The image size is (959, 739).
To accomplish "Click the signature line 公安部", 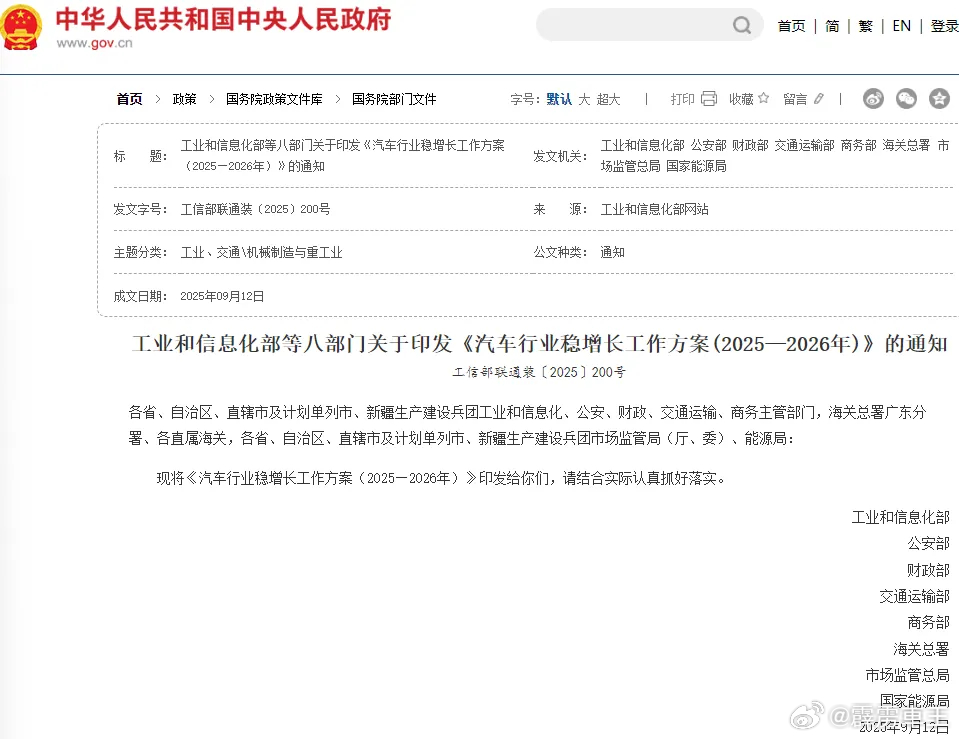I will click(x=928, y=543).
